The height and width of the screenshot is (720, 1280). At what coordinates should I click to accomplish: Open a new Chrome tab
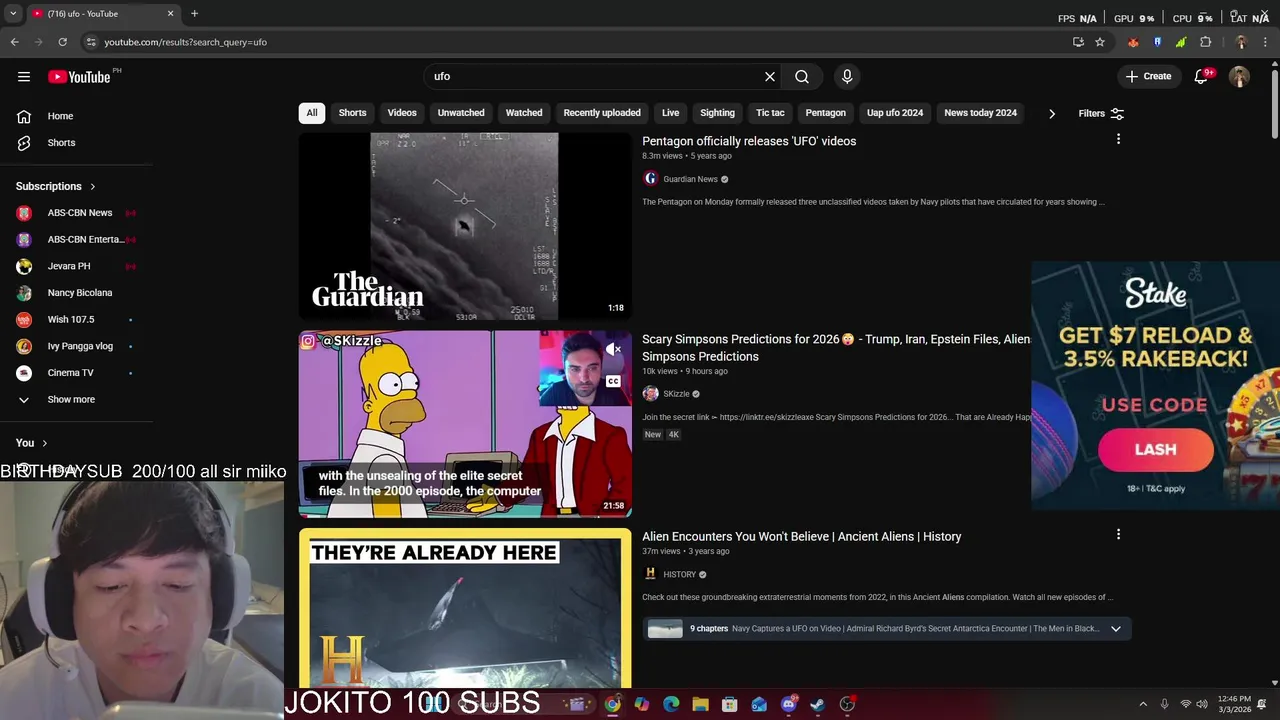click(x=194, y=14)
